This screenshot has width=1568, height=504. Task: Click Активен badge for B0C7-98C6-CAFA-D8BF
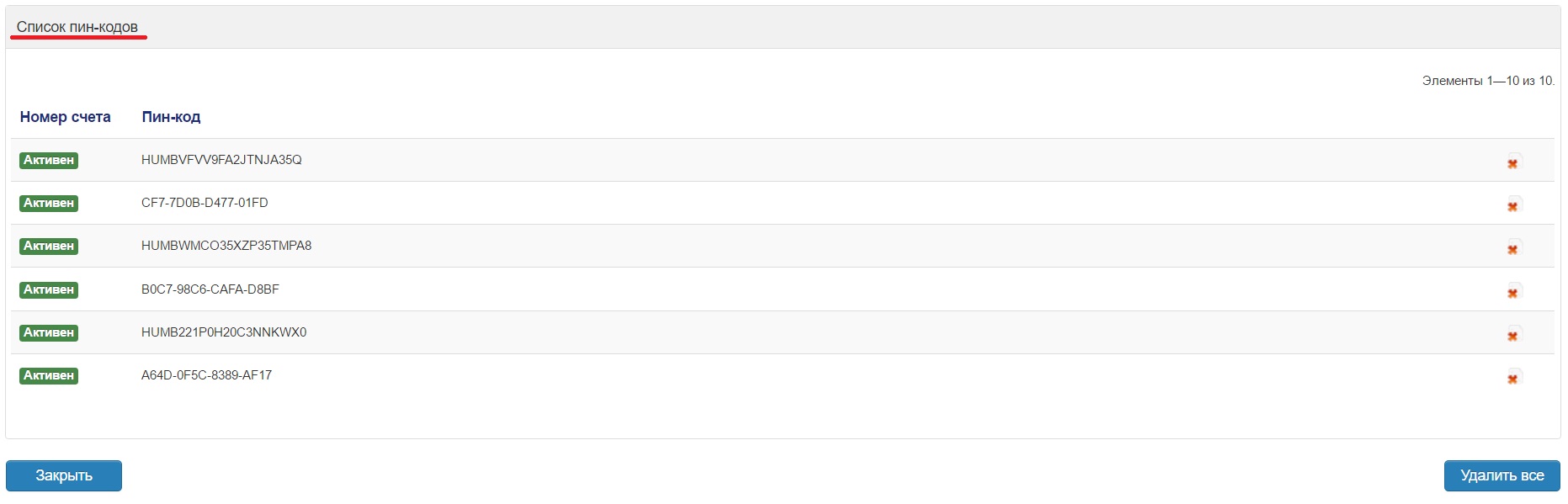pyautogui.click(x=49, y=289)
